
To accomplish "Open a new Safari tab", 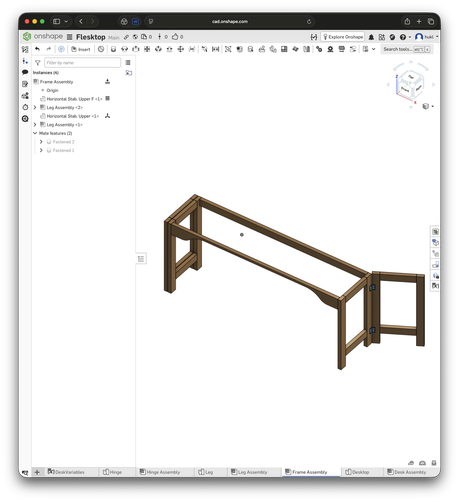I will (x=419, y=21).
